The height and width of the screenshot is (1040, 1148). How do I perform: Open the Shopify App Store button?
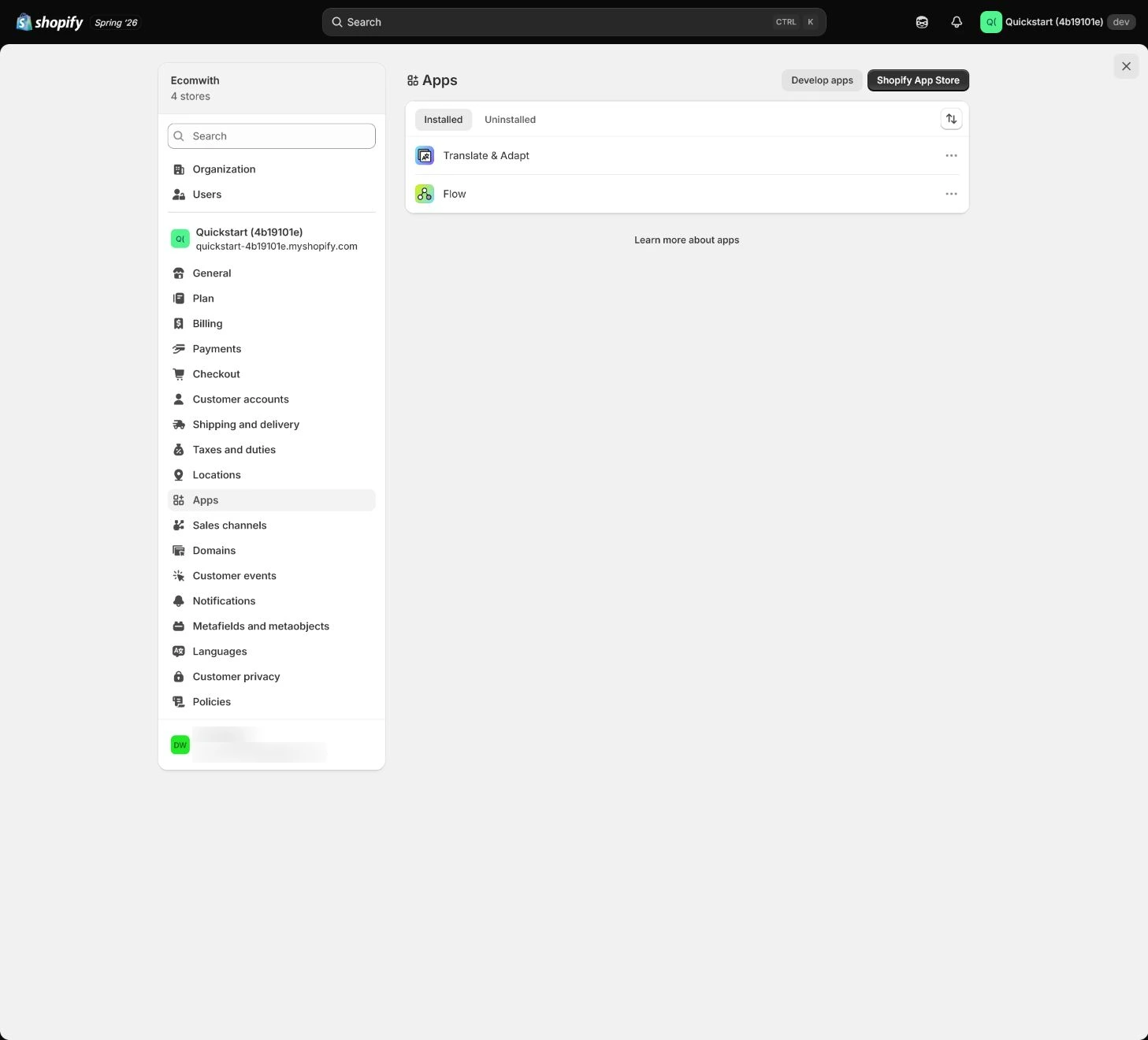pos(918,80)
